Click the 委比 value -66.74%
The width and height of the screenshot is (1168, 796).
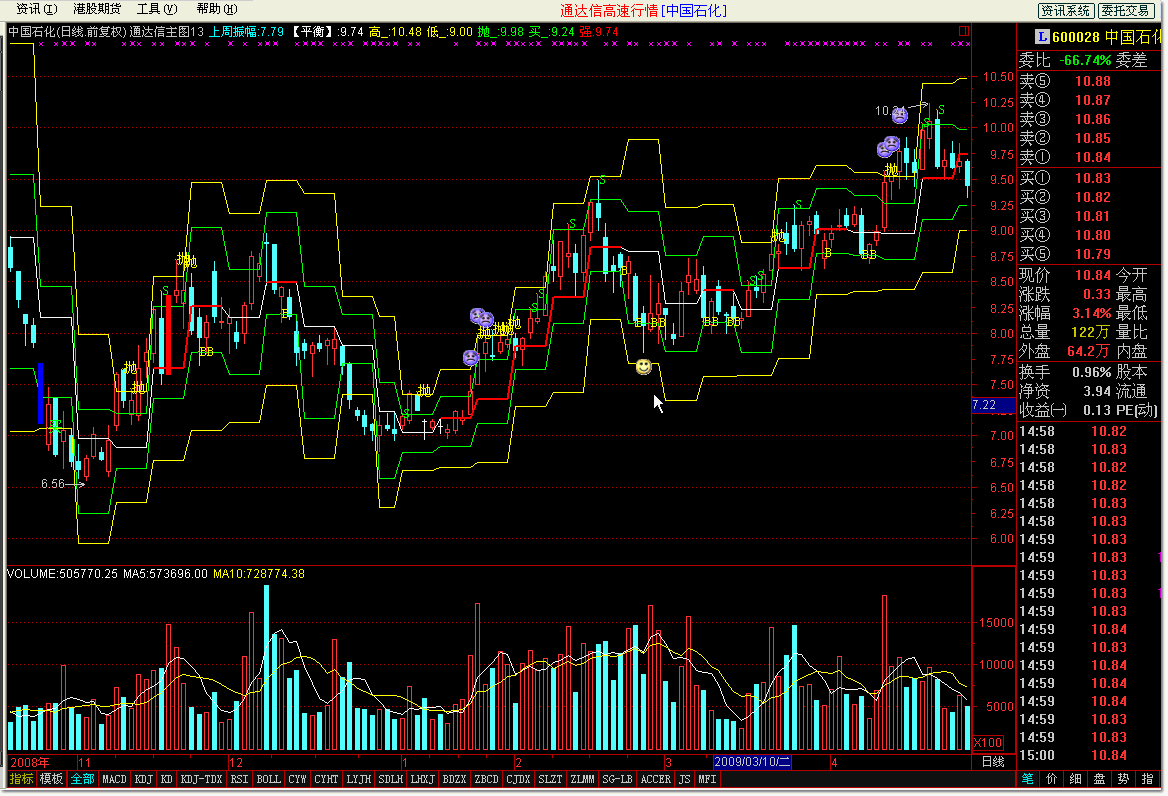coord(1085,60)
